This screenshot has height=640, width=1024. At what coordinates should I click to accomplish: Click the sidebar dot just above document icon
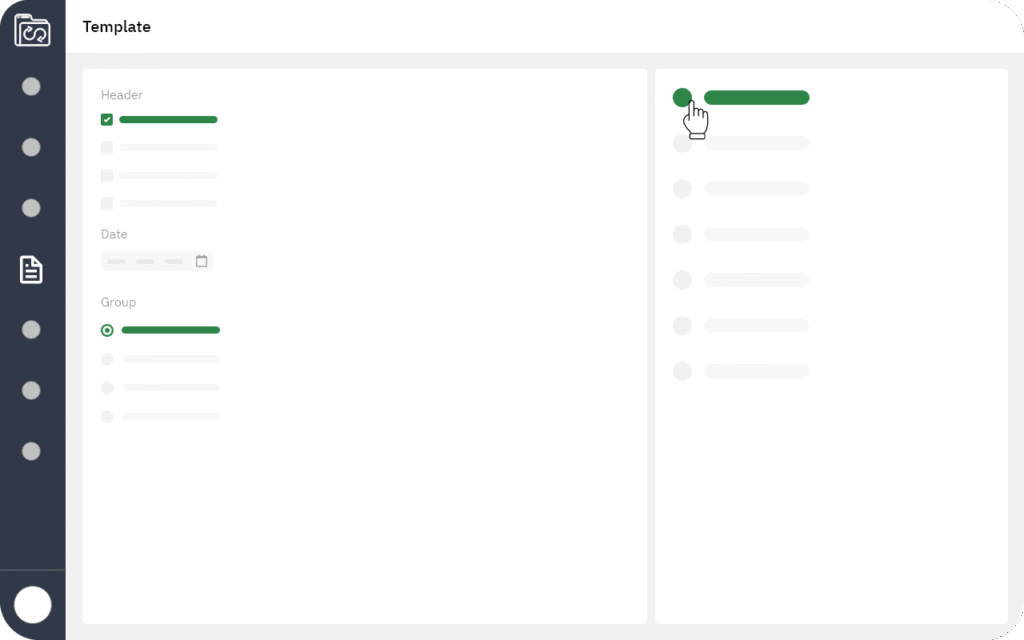(32, 208)
